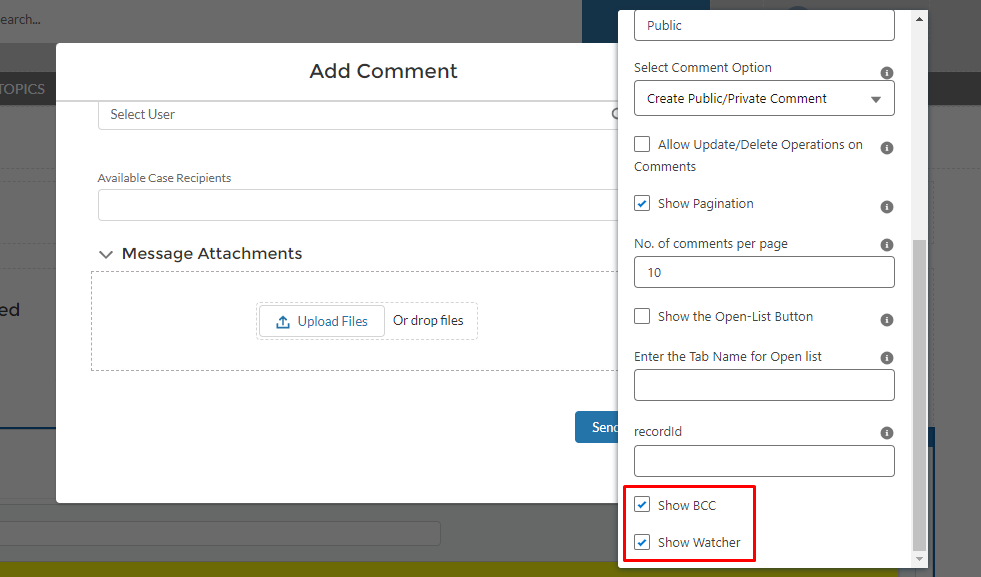The image size is (981, 577).
Task: Uncheck the Show Pagination checkbox
Action: click(642, 204)
